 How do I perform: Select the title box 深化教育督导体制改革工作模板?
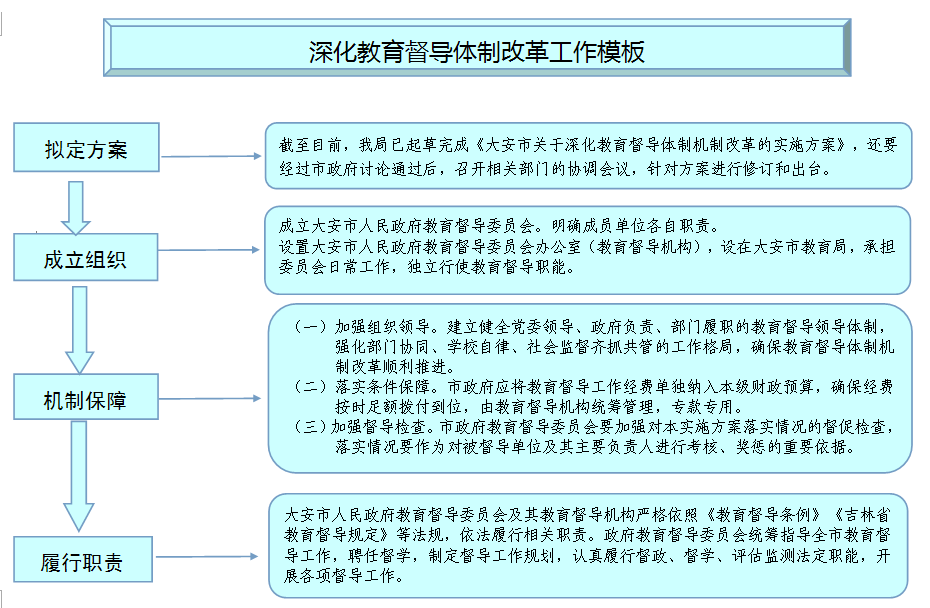477,47
